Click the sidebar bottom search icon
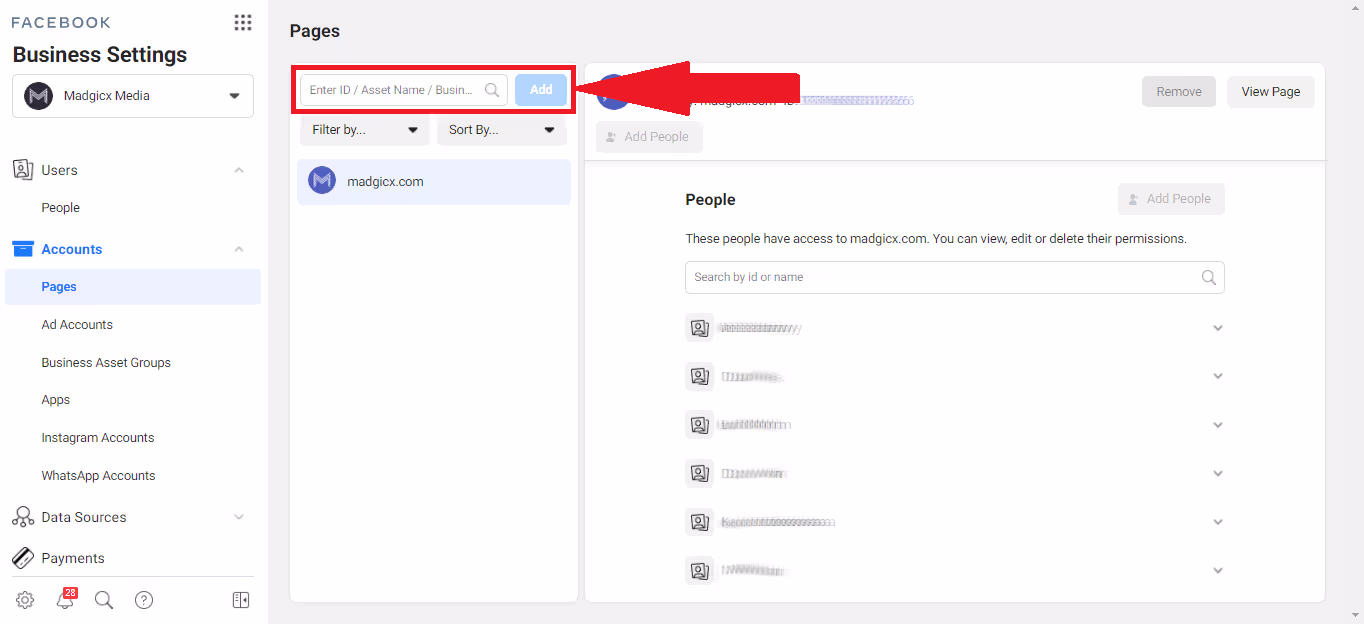The image size is (1364, 624). (x=104, y=600)
